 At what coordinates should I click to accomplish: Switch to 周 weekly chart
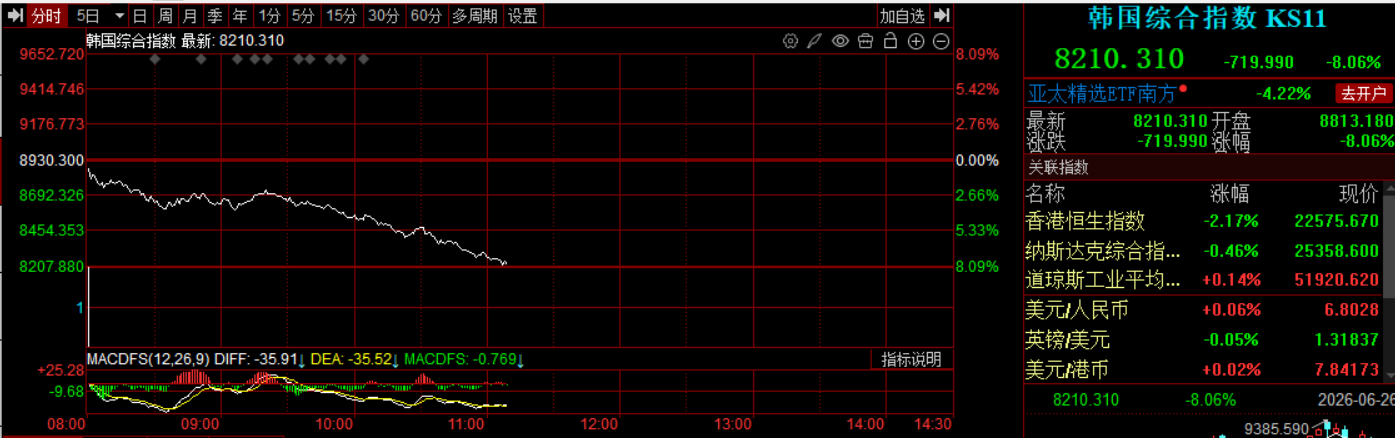coord(165,15)
